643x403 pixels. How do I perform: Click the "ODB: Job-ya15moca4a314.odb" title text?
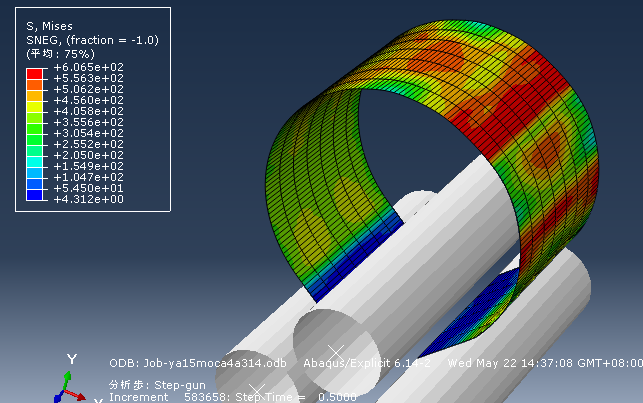(198, 363)
